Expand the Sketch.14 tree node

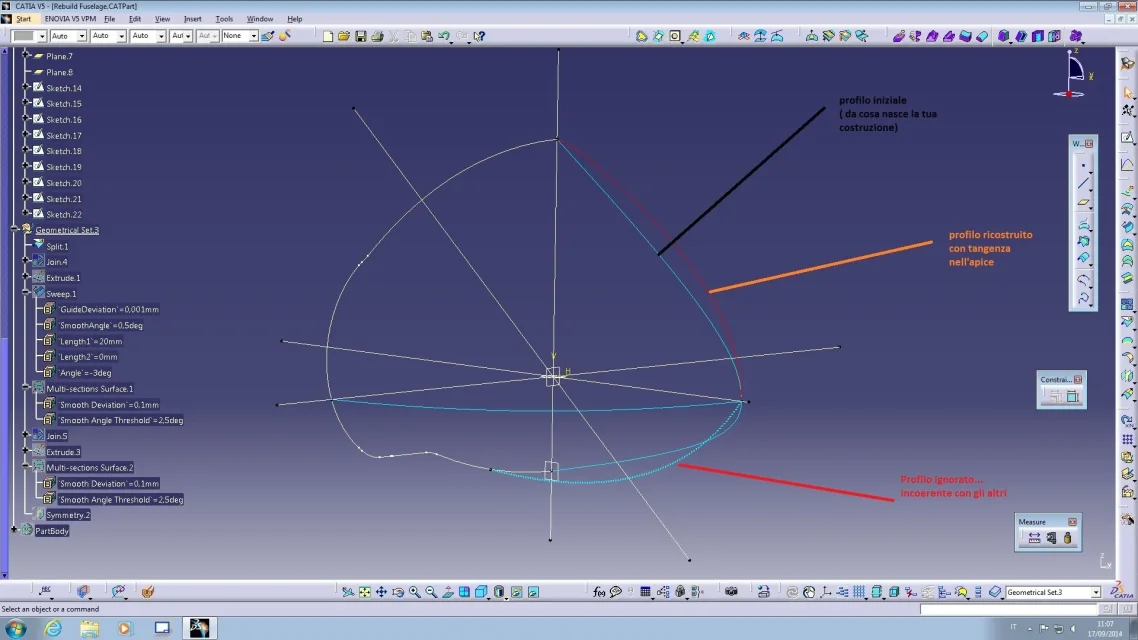click(25, 87)
